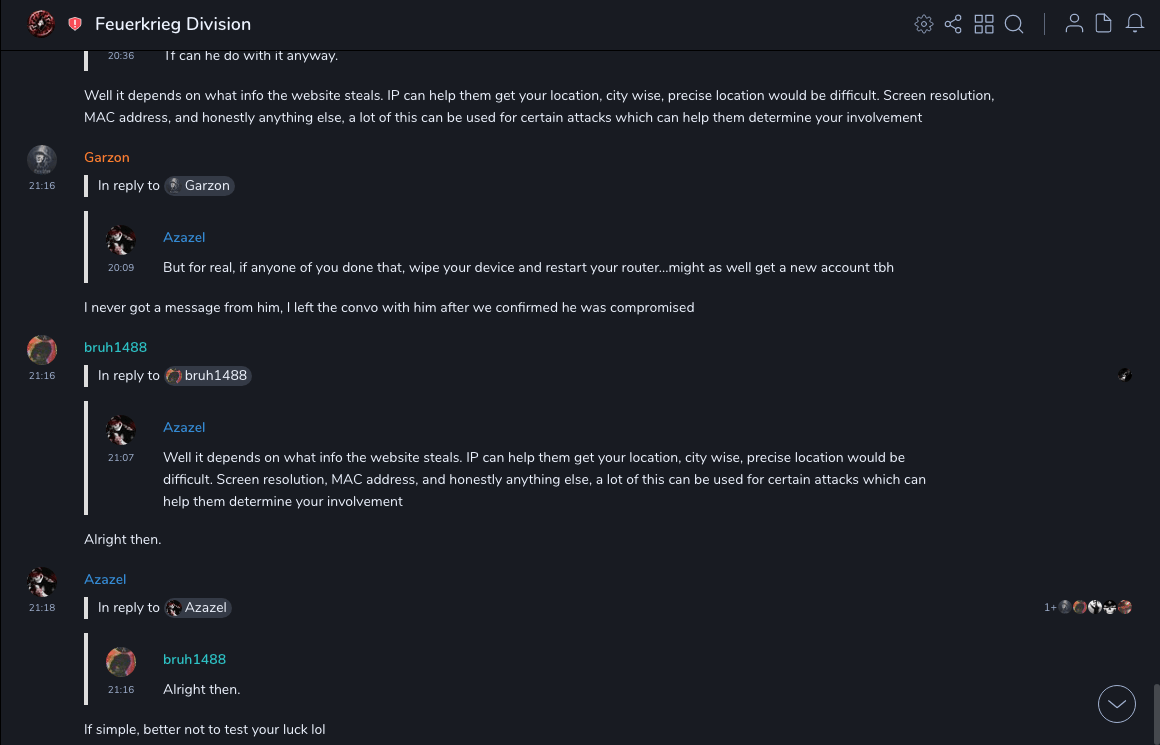Click the "In reply to Azazel" chip
Image resolution: width=1160 pixels, height=745 pixels.
point(198,607)
